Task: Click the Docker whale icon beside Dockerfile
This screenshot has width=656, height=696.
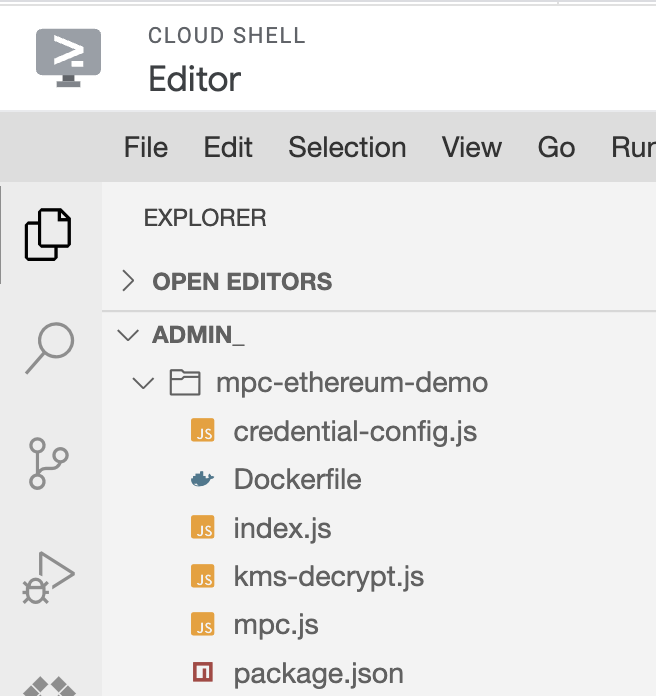Action: pyautogui.click(x=202, y=479)
